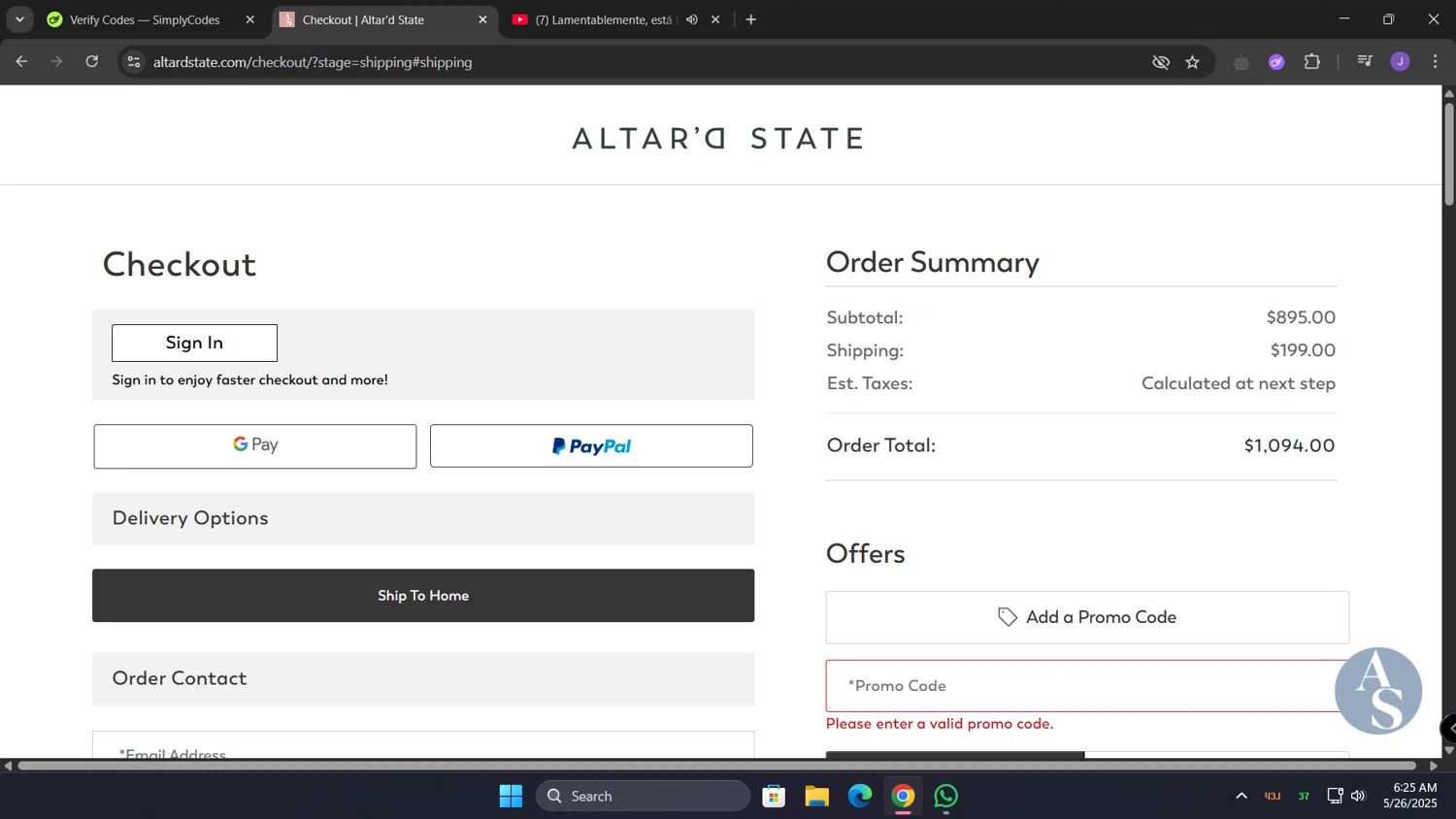Open the Windows Start menu
The width and height of the screenshot is (1456, 819).
coord(511,796)
